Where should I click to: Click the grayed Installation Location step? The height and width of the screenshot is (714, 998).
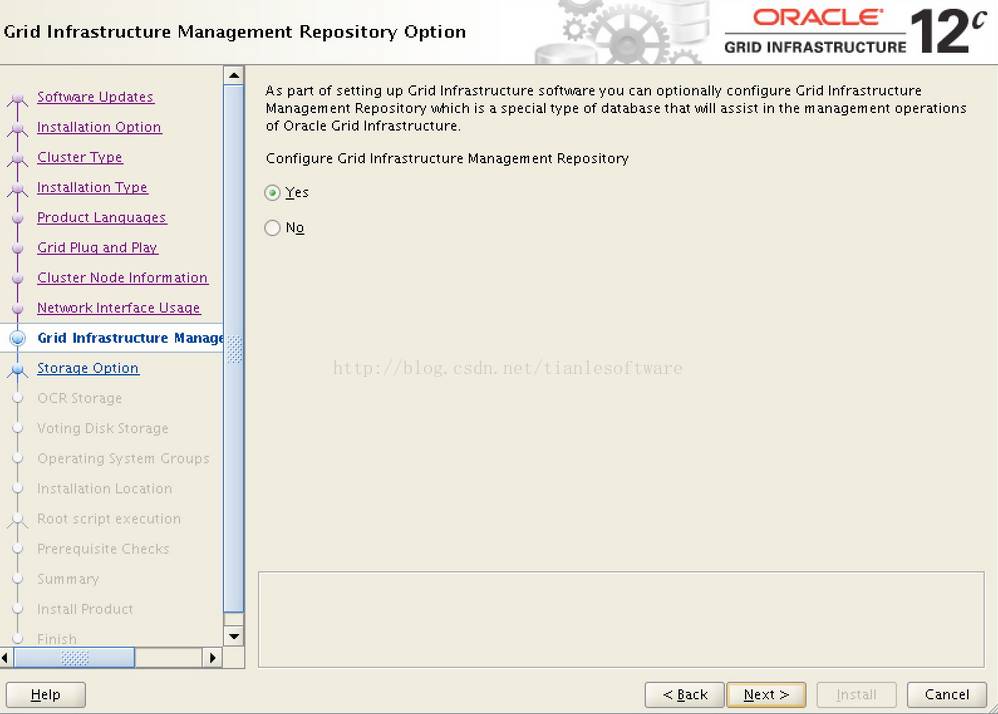(x=104, y=489)
